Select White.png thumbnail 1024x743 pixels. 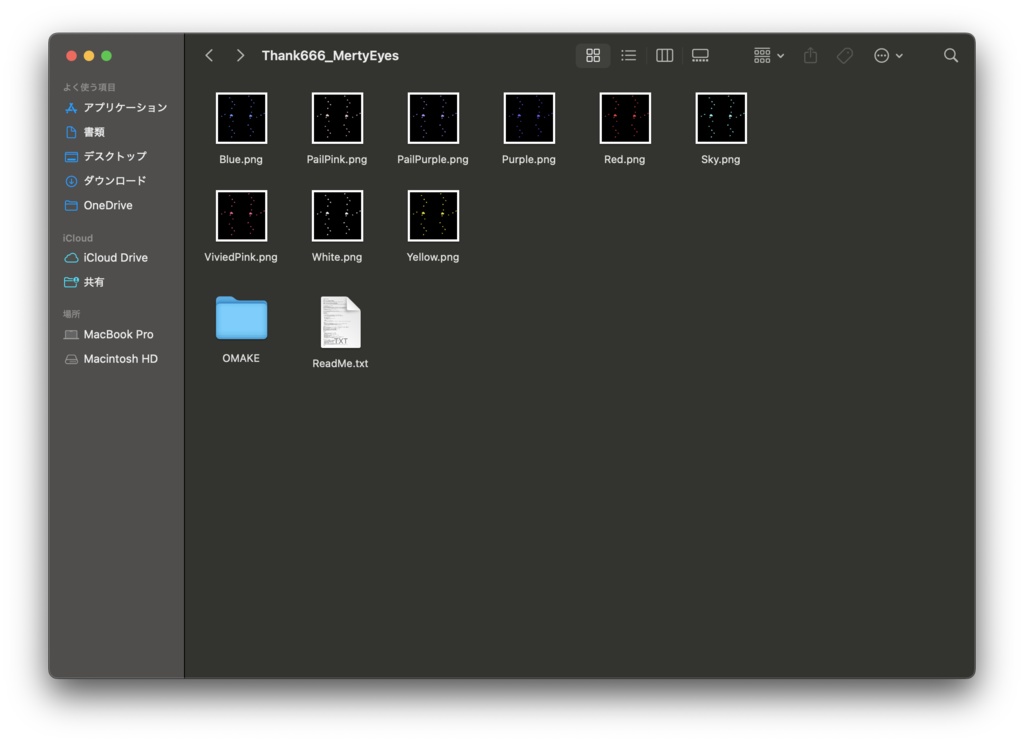click(337, 216)
